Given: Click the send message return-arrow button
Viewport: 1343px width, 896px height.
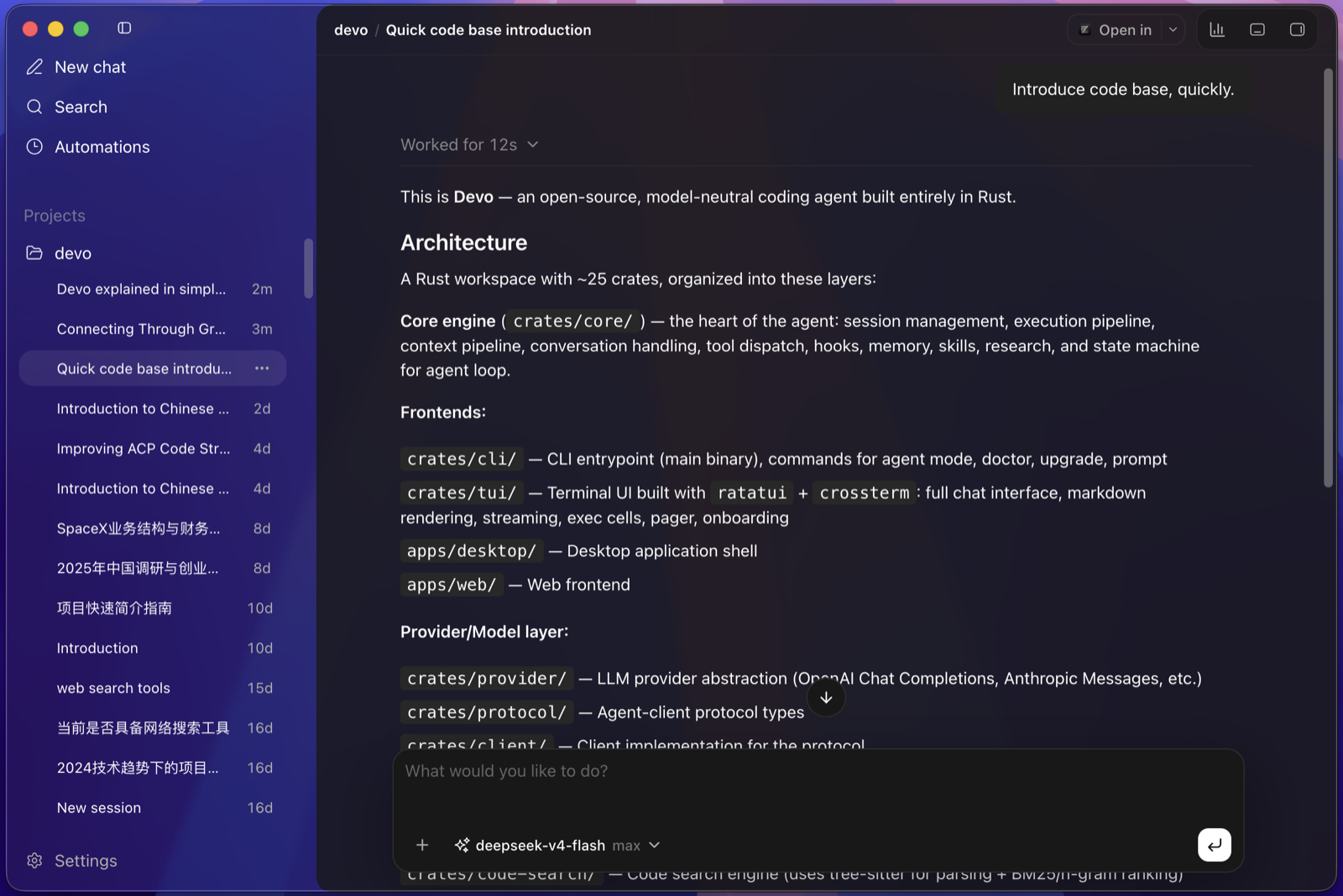Looking at the screenshot, I should 1215,845.
